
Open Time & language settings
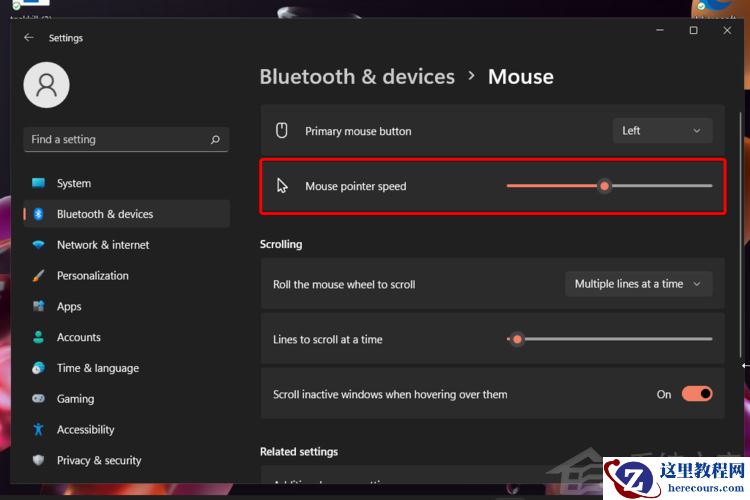126,368
